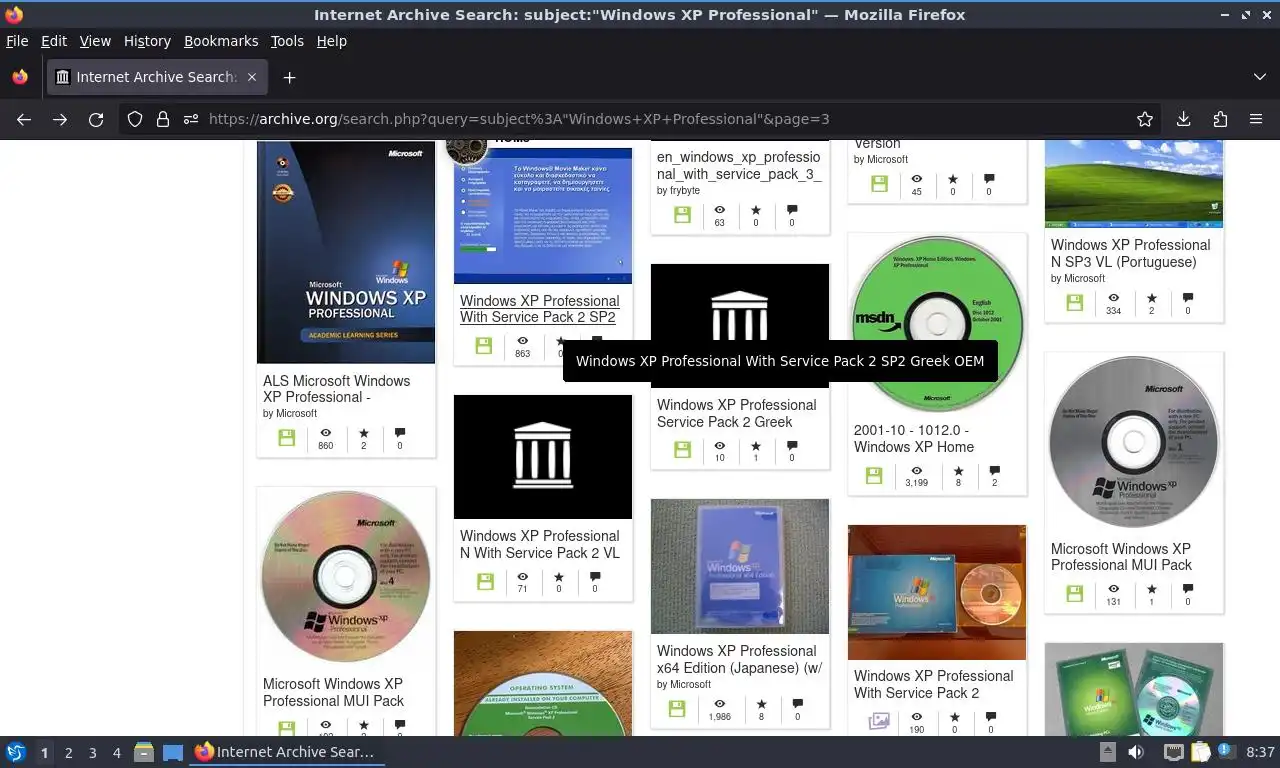
Task: Click the Greek Windows Movie Maker setup screenshot thumbnail
Action: point(543,216)
